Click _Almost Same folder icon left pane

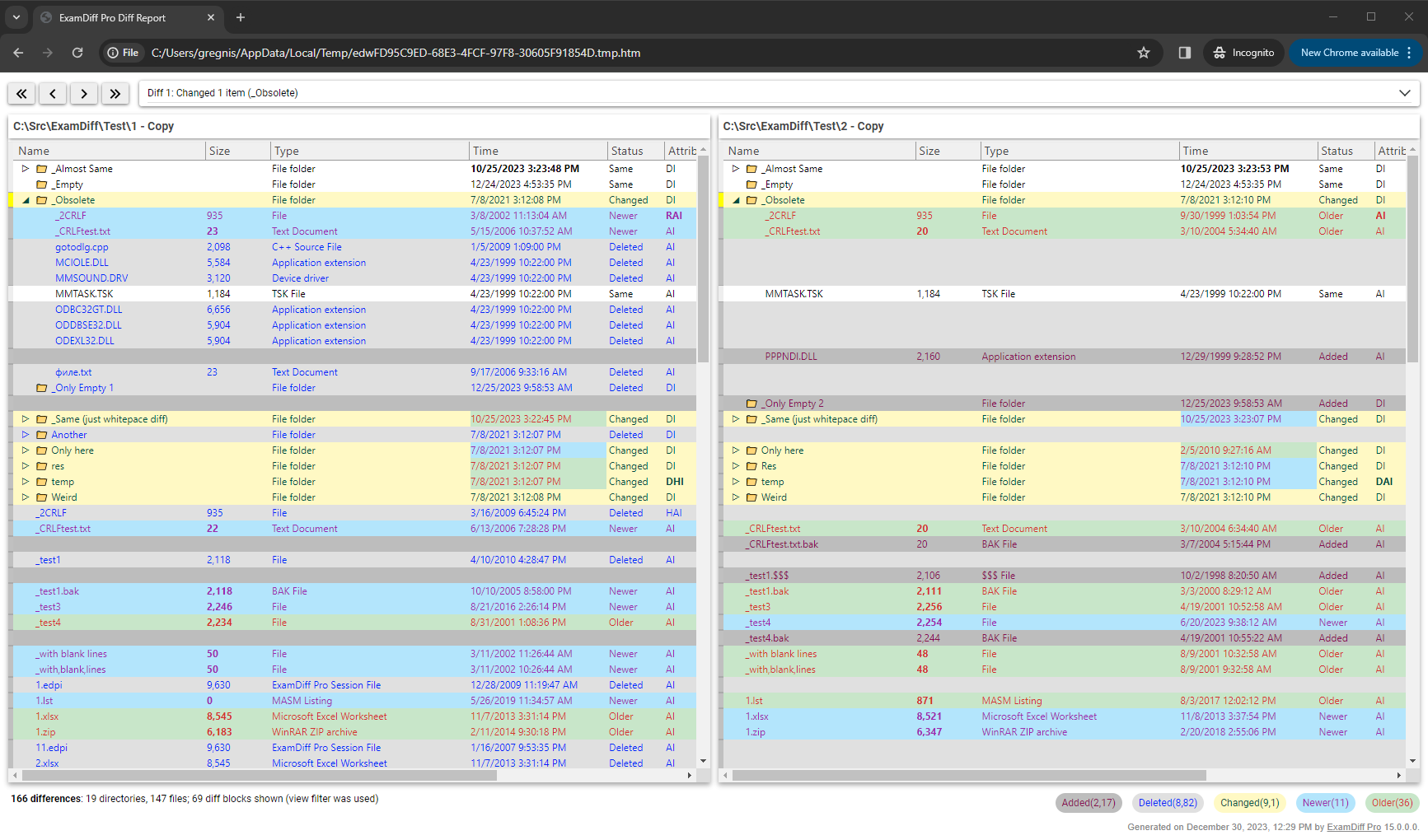click(41, 169)
